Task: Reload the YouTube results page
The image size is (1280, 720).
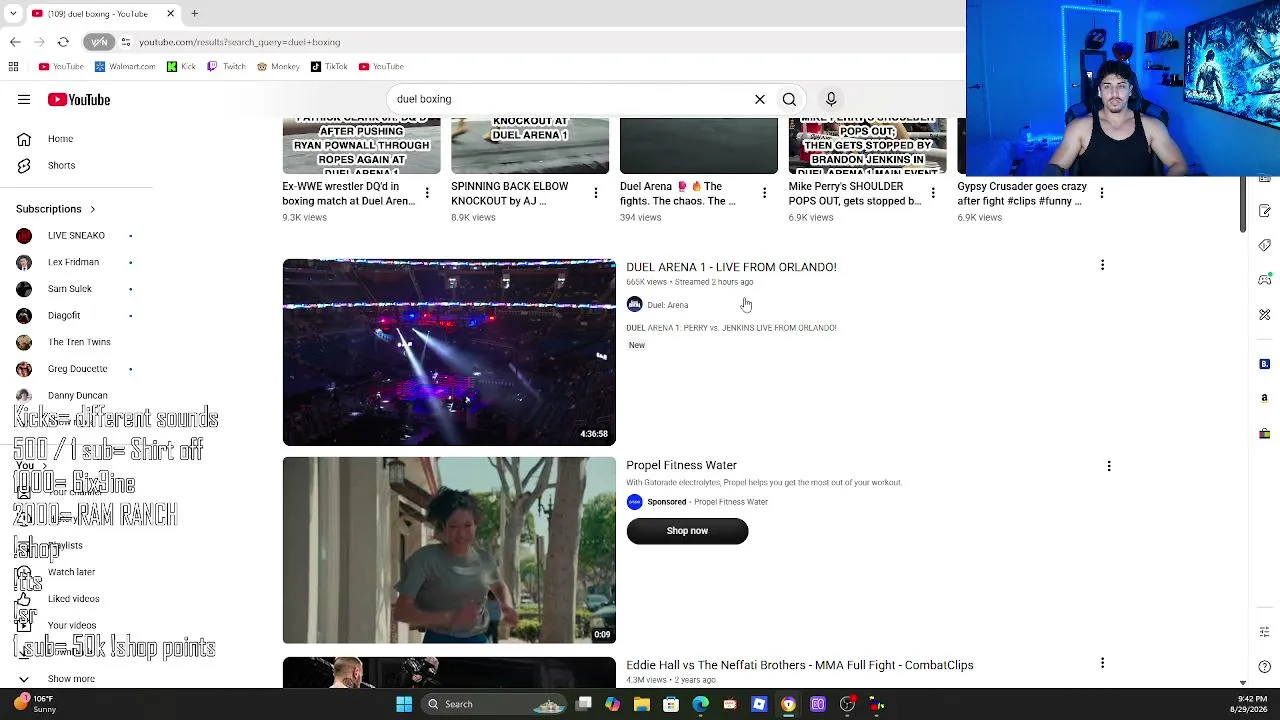Action: tap(63, 42)
